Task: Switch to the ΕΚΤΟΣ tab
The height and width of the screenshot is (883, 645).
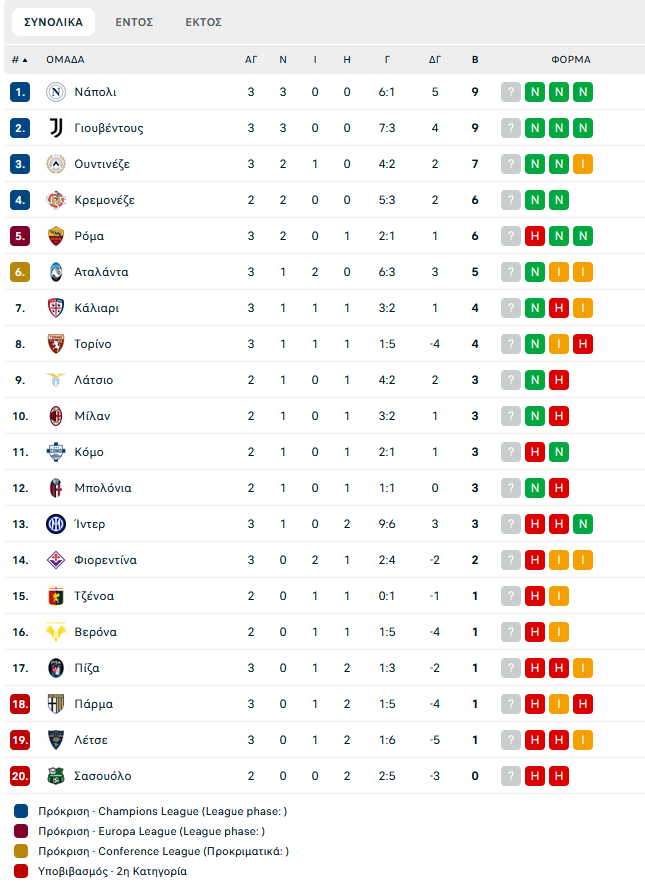Action: 203,22
